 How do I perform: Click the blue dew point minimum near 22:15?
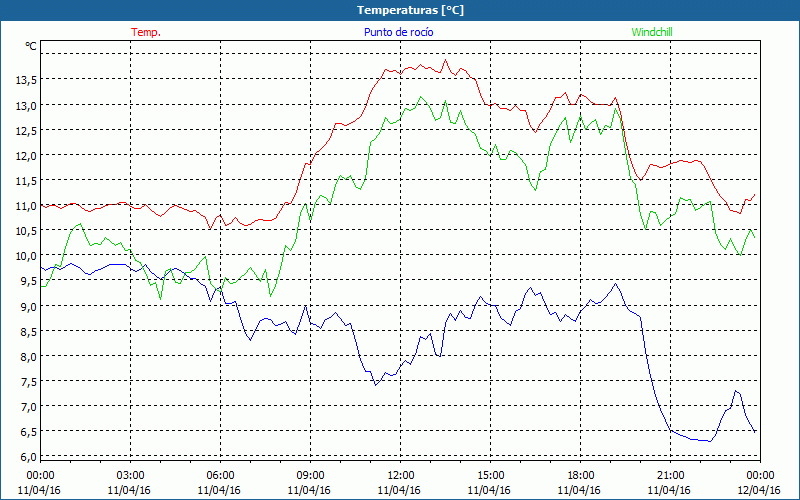710,441
